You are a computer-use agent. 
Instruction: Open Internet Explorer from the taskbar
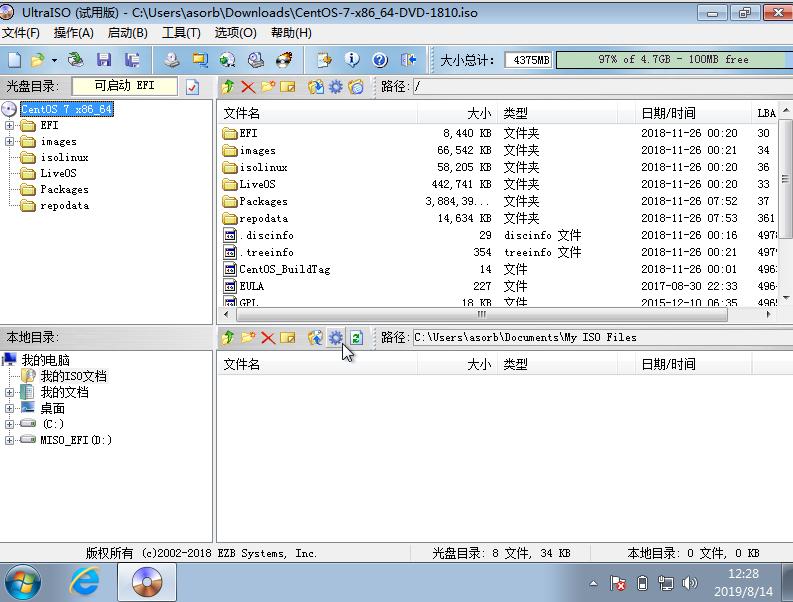pyautogui.click(x=84, y=583)
